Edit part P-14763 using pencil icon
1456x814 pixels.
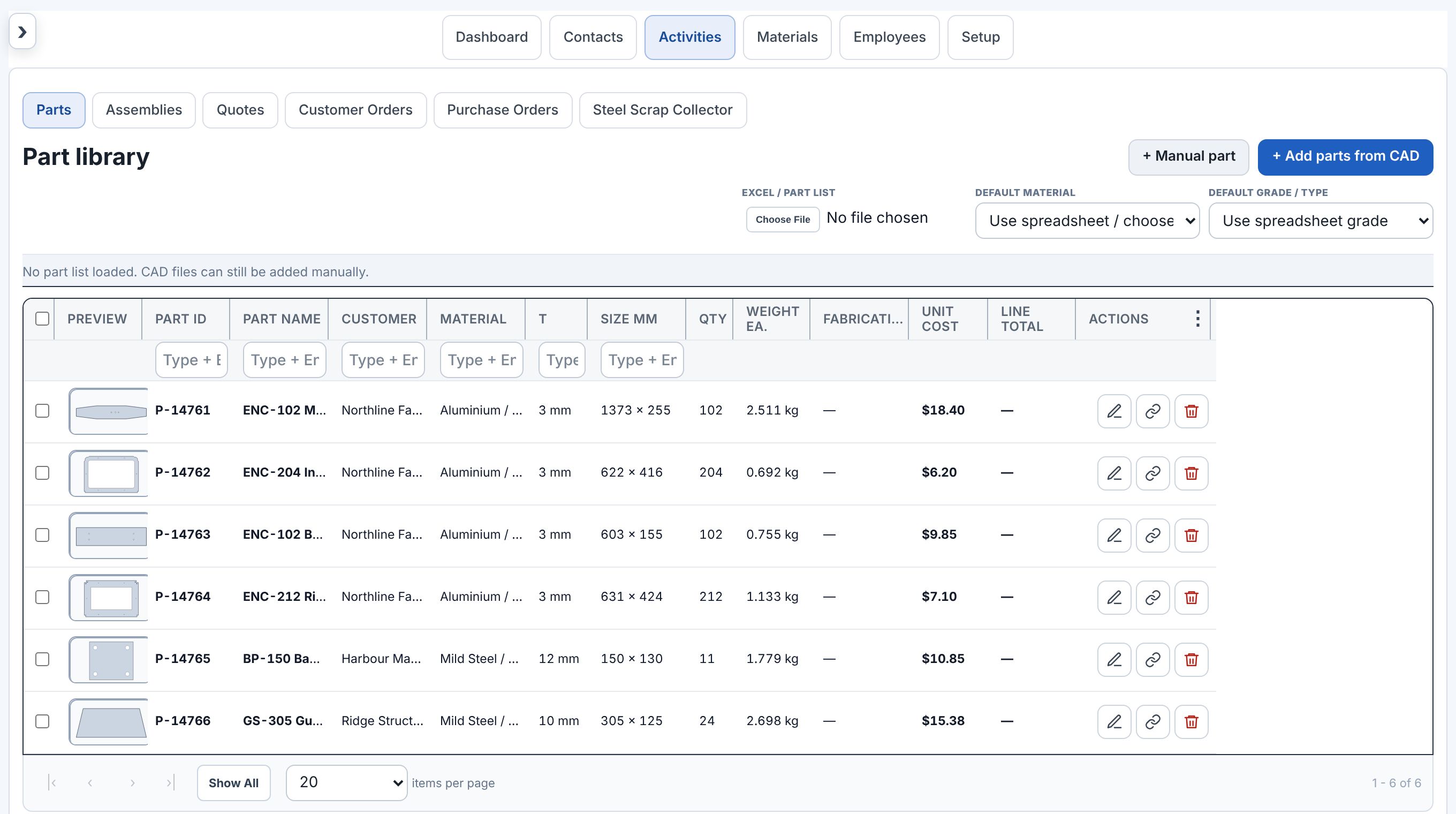(1114, 536)
